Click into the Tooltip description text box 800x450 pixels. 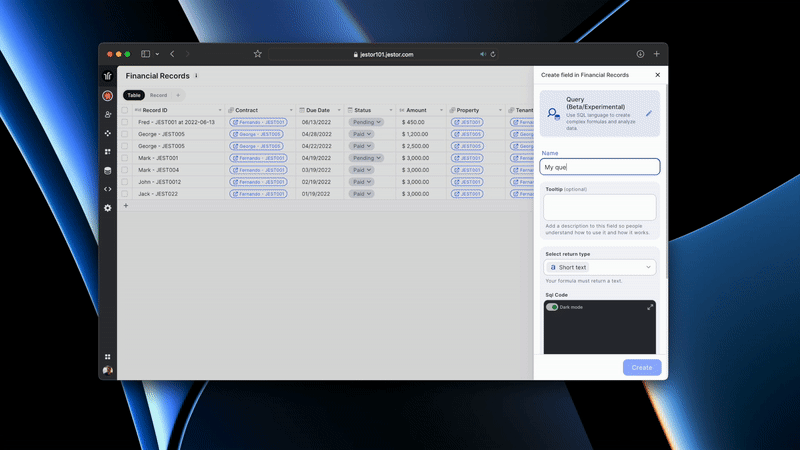point(600,207)
